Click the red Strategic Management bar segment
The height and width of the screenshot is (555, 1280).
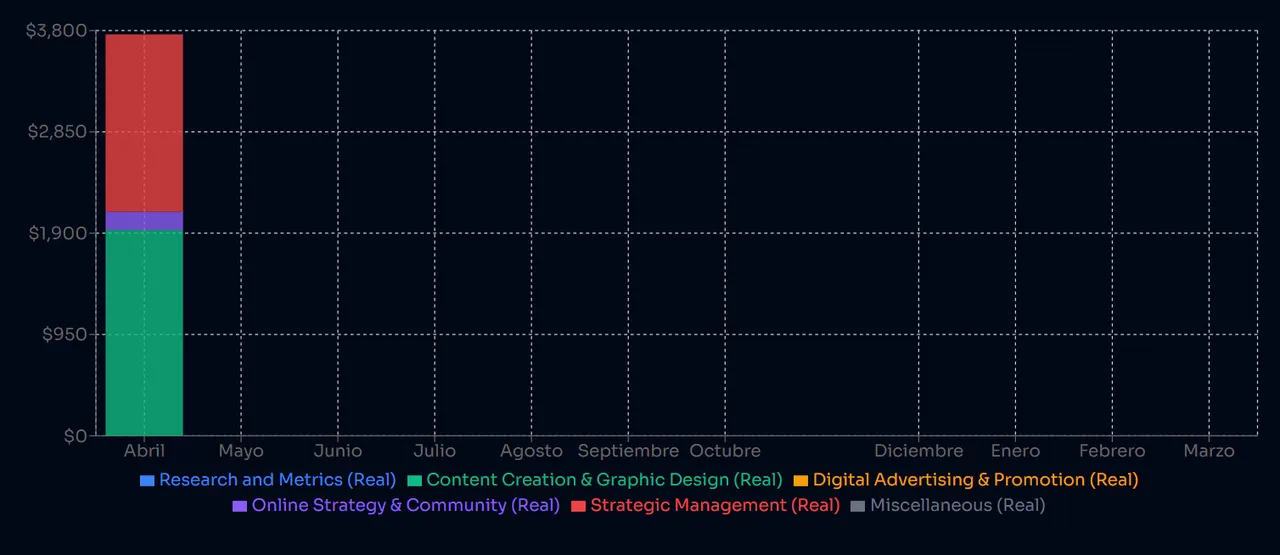[144, 123]
